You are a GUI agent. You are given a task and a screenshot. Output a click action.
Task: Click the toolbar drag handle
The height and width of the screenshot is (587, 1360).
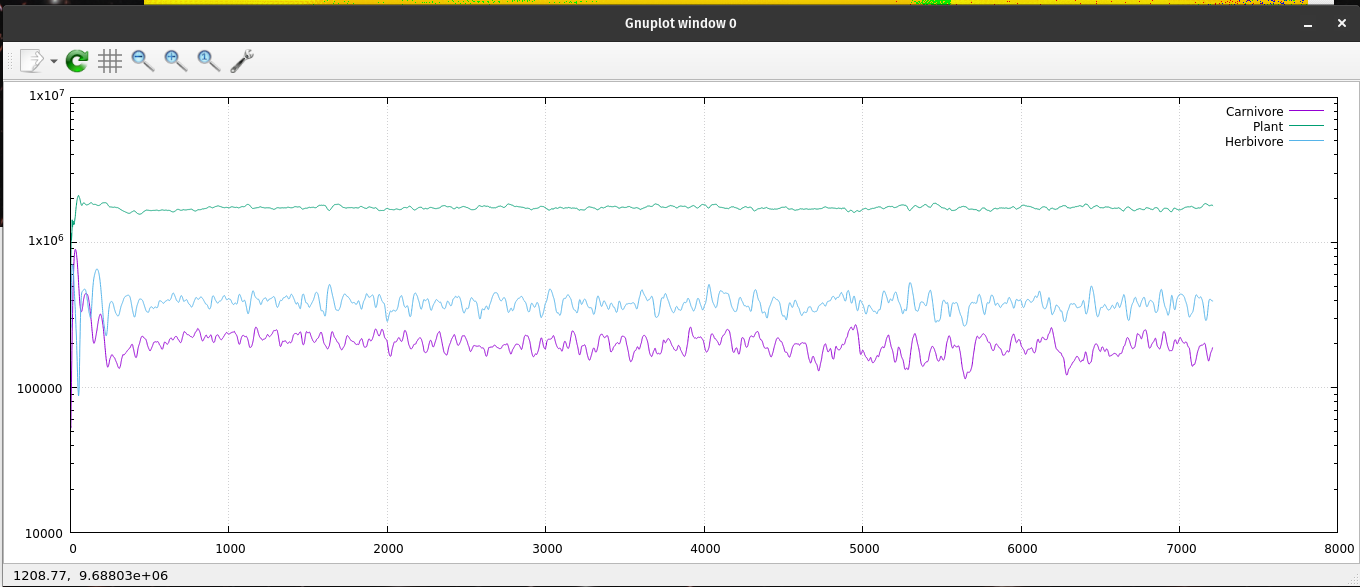[10, 61]
